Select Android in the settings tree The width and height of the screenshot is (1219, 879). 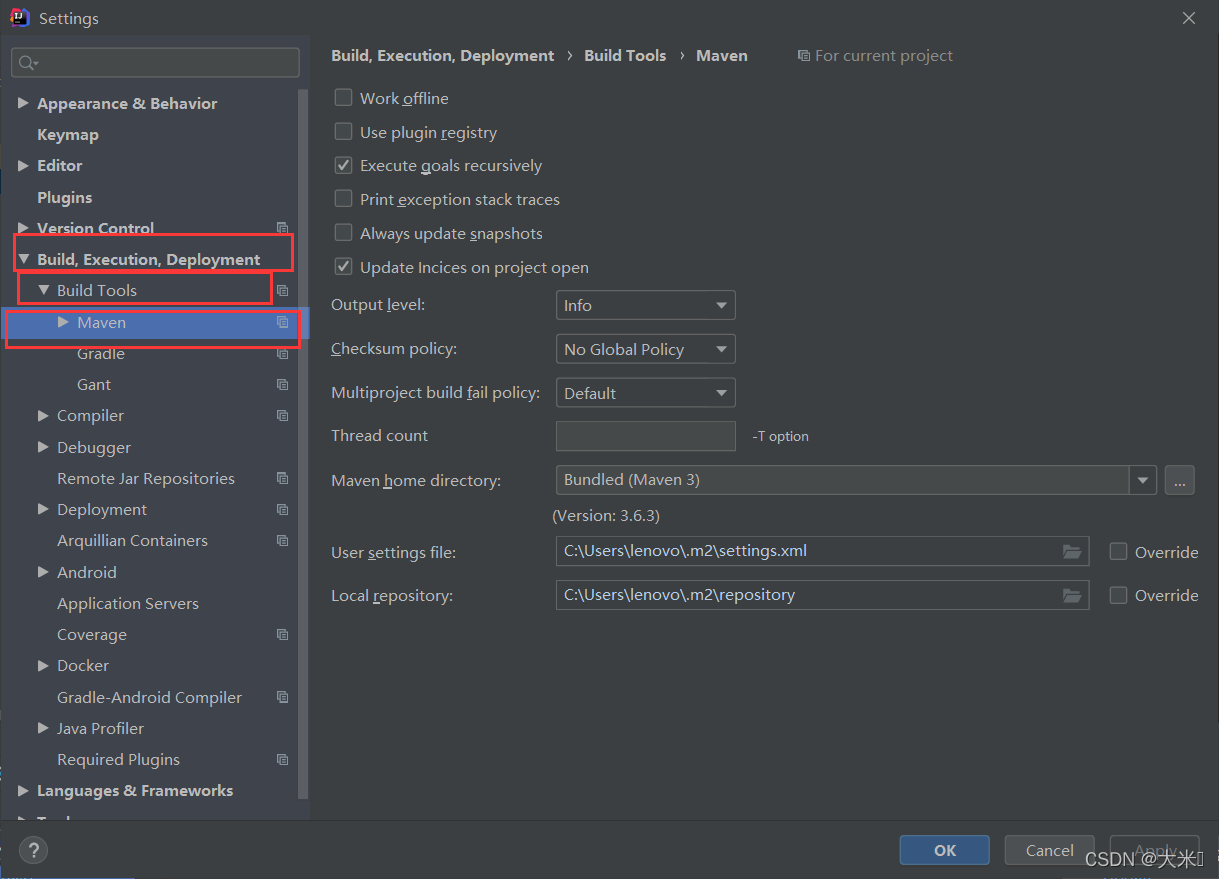pyautogui.click(x=87, y=572)
